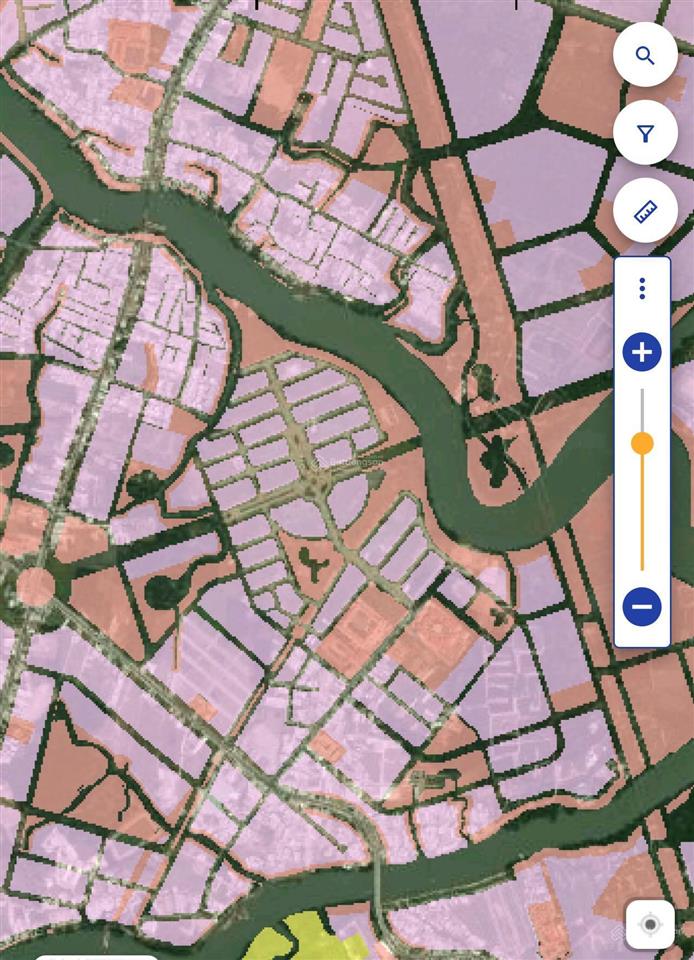Click the orange zoom slider handle
The image size is (694, 960).
tap(642, 443)
